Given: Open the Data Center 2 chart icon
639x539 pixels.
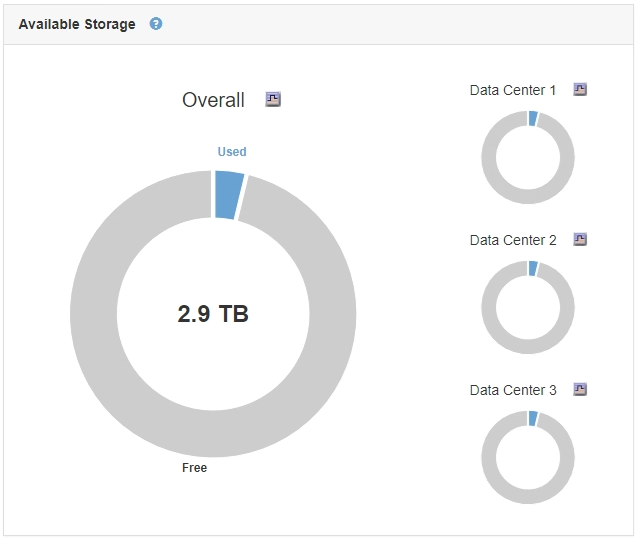Looking at the screenshot, I should (x=580, y=239).
